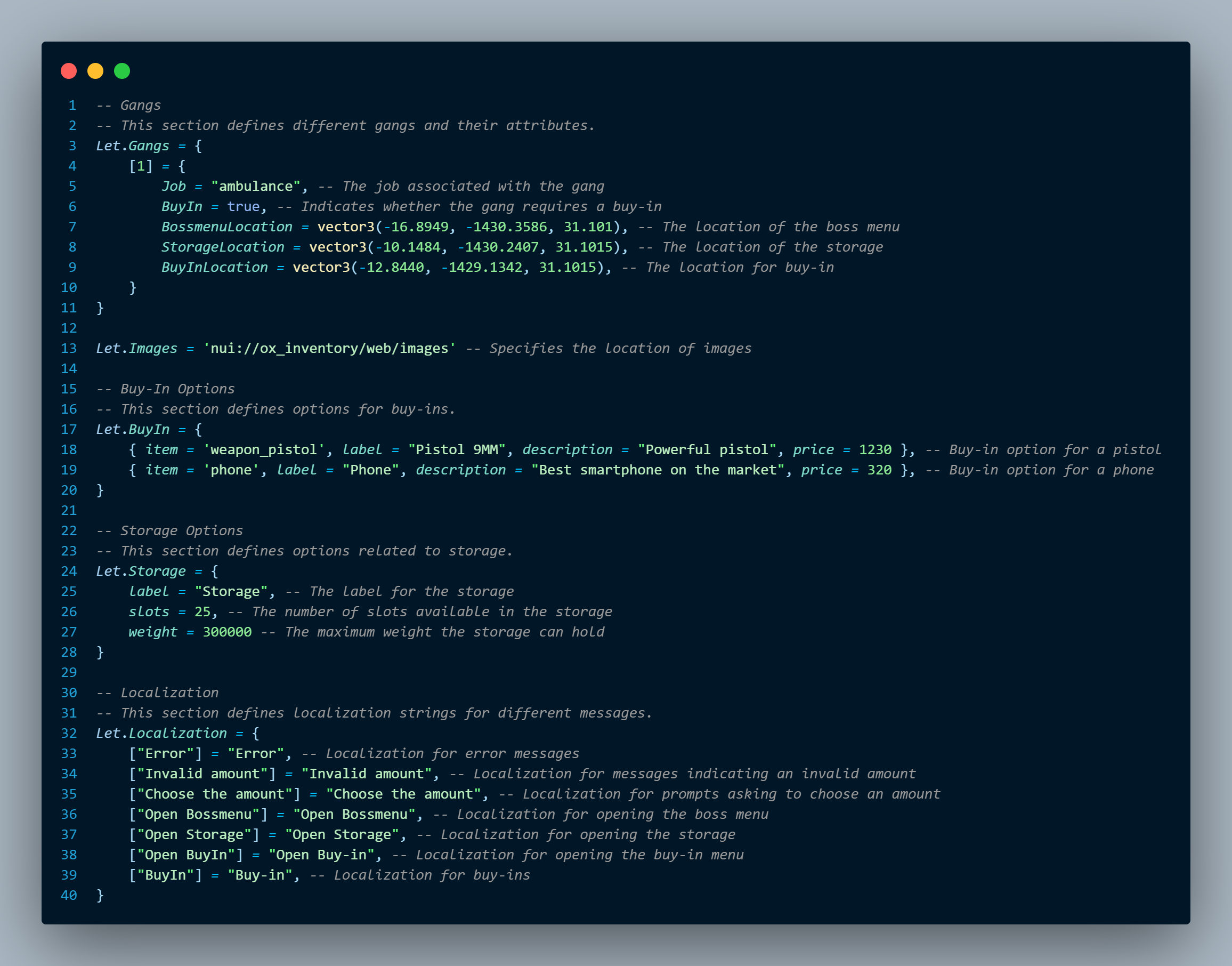Click the Storage Options comment heading
1232x966 pixels.
pos(181,531)
